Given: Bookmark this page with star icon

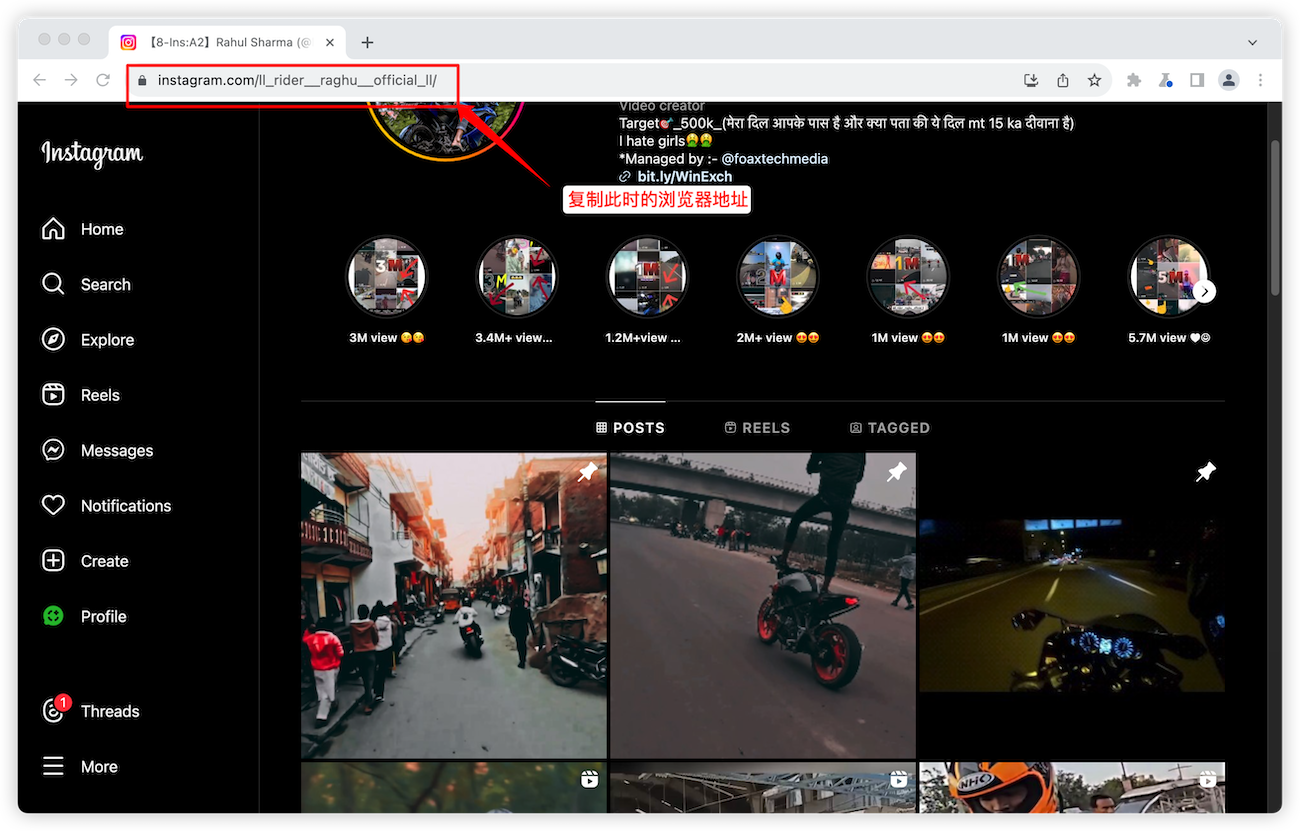Looking at the screenshot, I should 1095,80.
